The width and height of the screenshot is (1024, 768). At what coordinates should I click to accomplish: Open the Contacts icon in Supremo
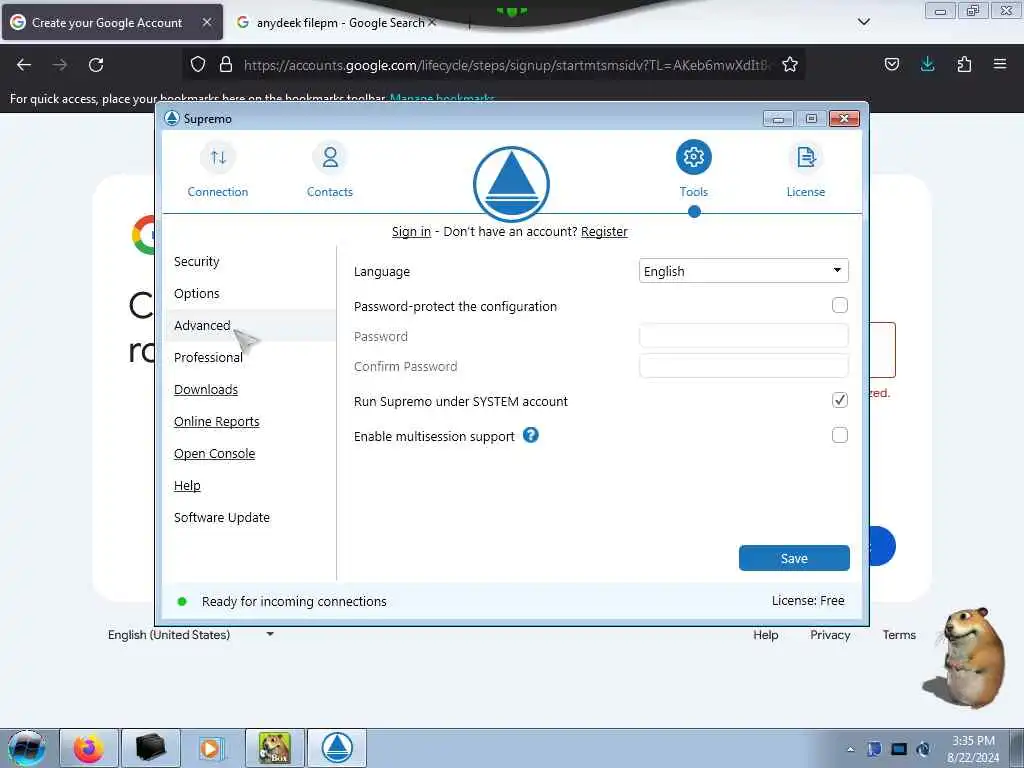tap(330, 157)
